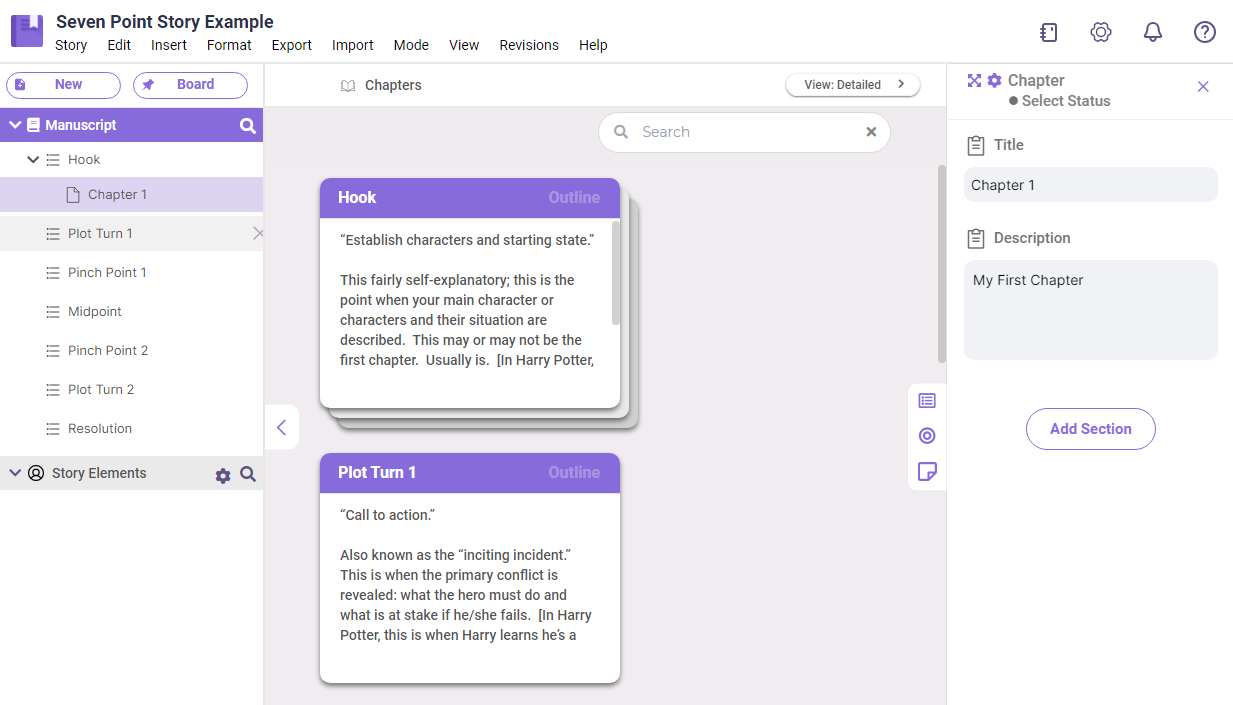Collapse the Hook tree item chevron
The image size is (1233, 705).
[x=33, y=160]
